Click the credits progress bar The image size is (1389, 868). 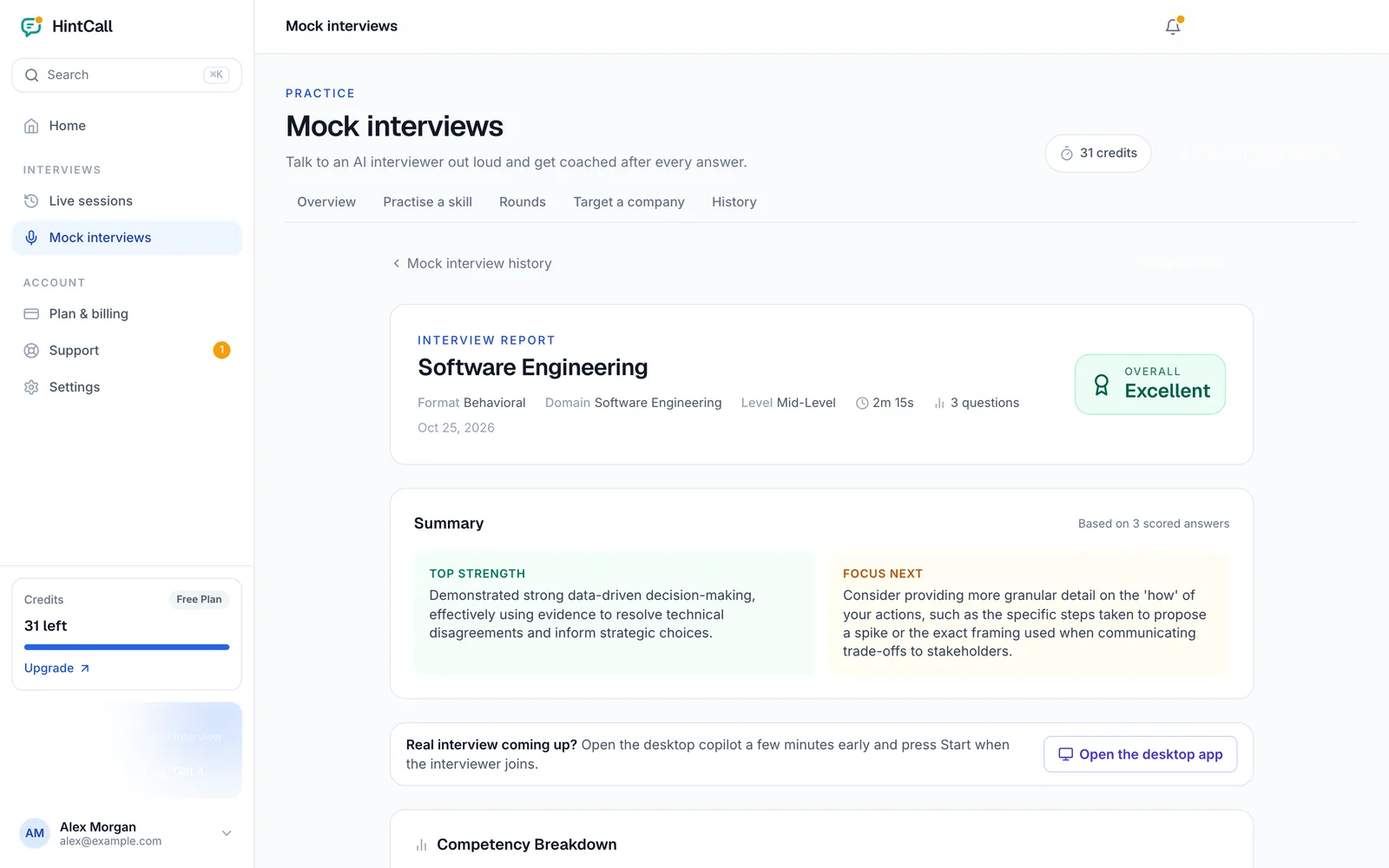point(127,648)
